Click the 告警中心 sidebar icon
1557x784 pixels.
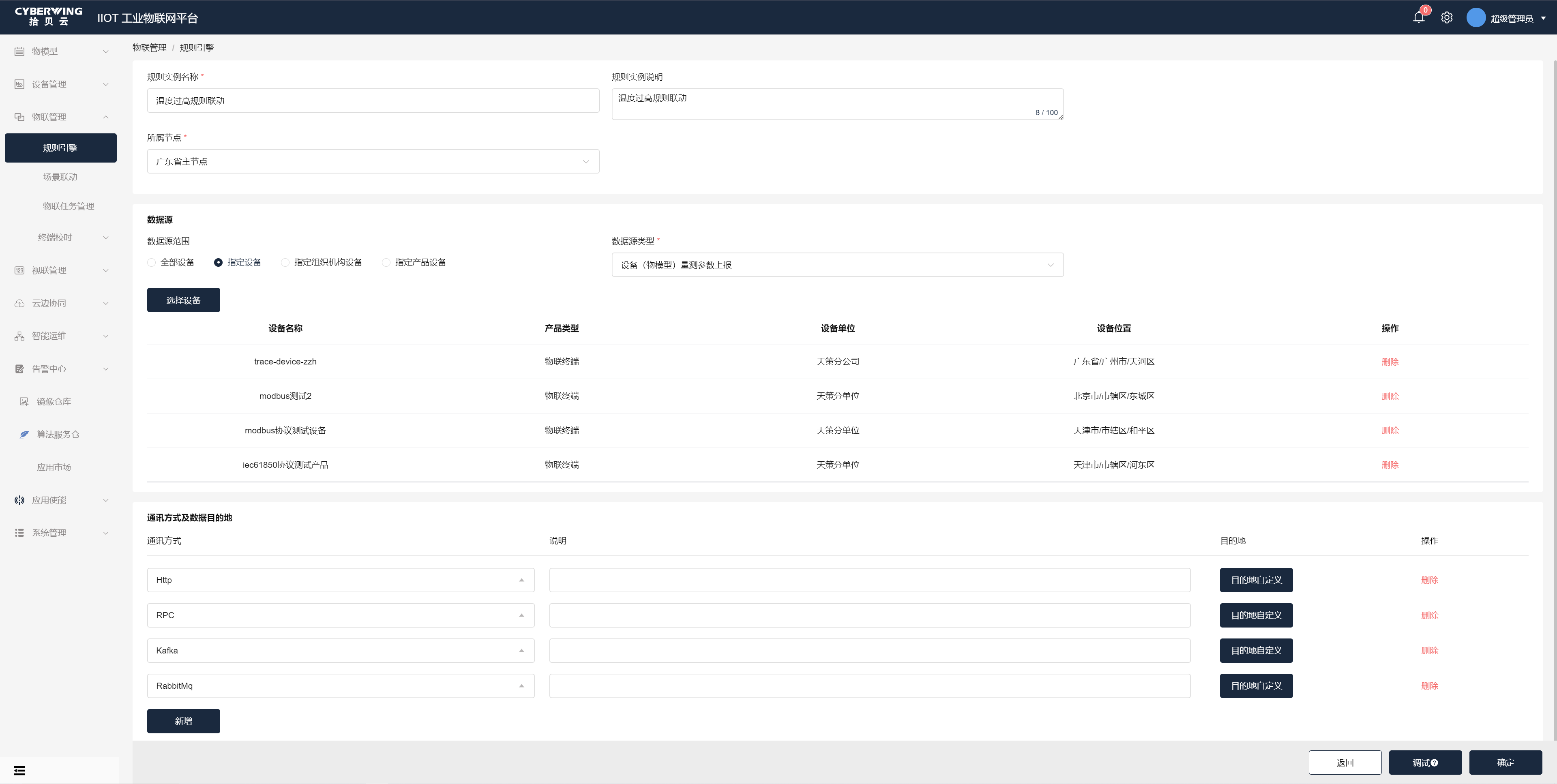click(x=19, y=369)
